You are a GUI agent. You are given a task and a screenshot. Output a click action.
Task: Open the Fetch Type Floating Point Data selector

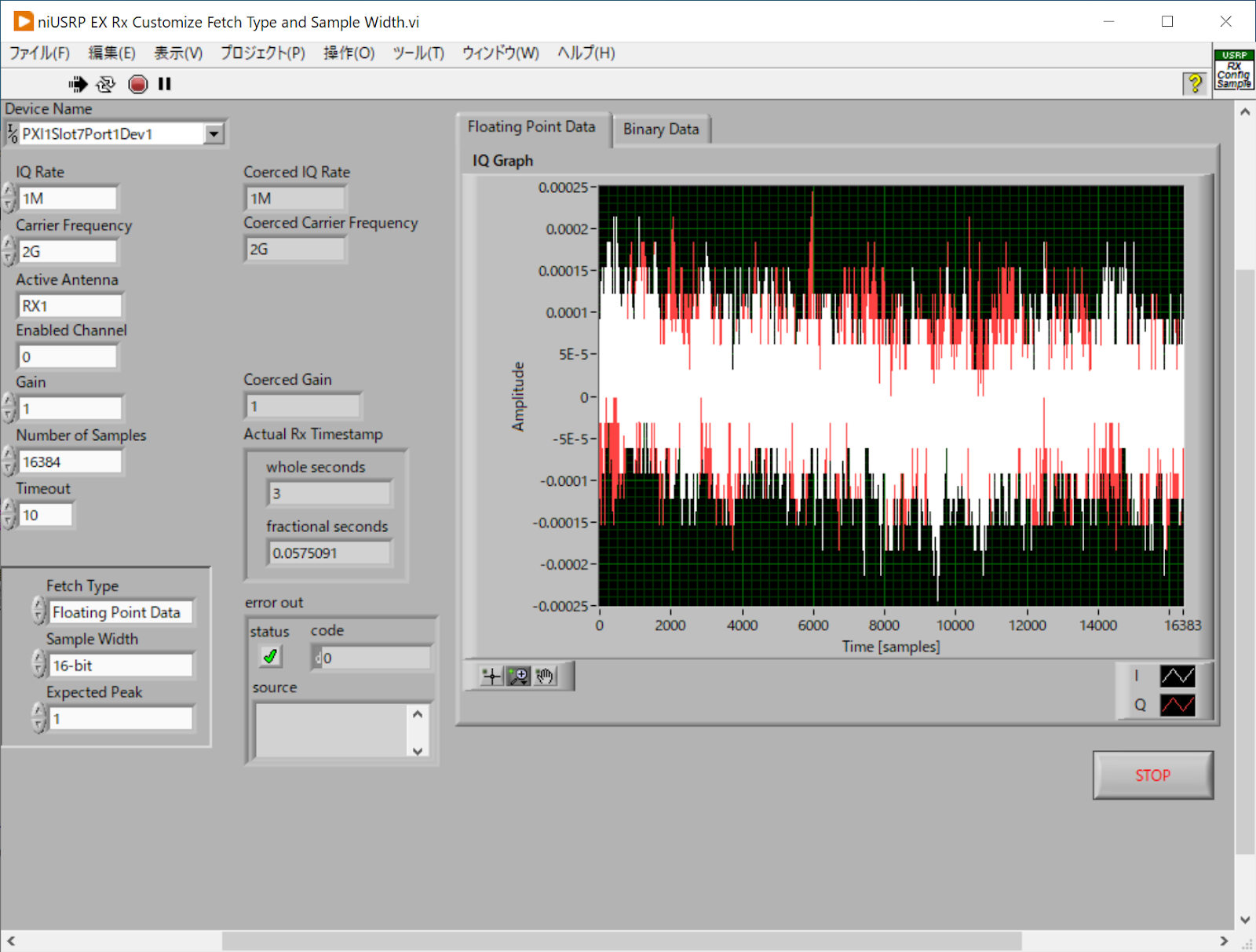[121, 612]
